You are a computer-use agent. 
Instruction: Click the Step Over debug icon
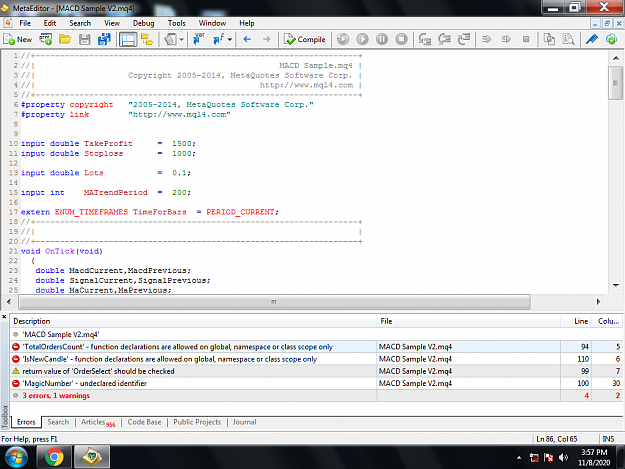pos(444,39)
